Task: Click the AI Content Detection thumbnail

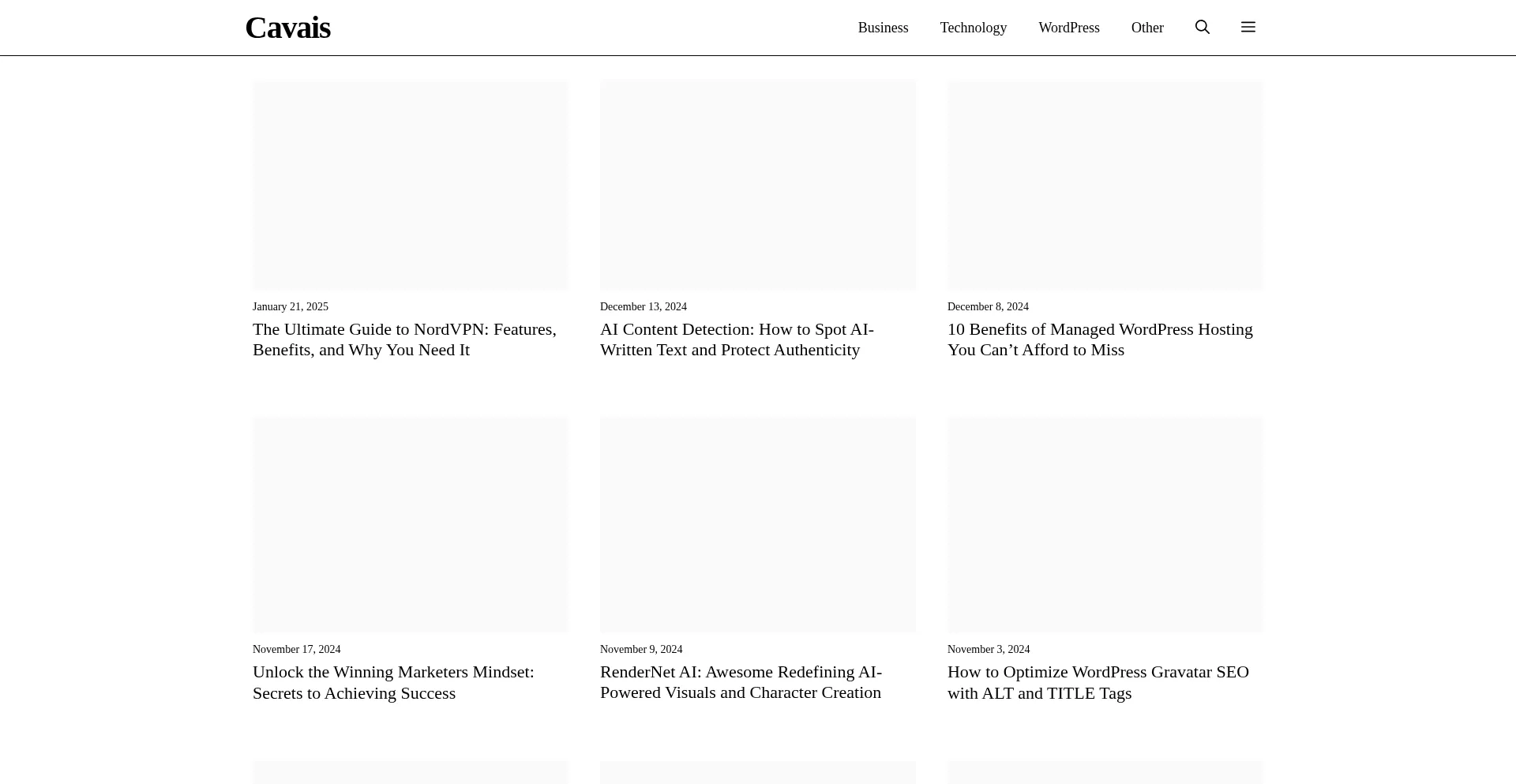Action: pos(758,185)
